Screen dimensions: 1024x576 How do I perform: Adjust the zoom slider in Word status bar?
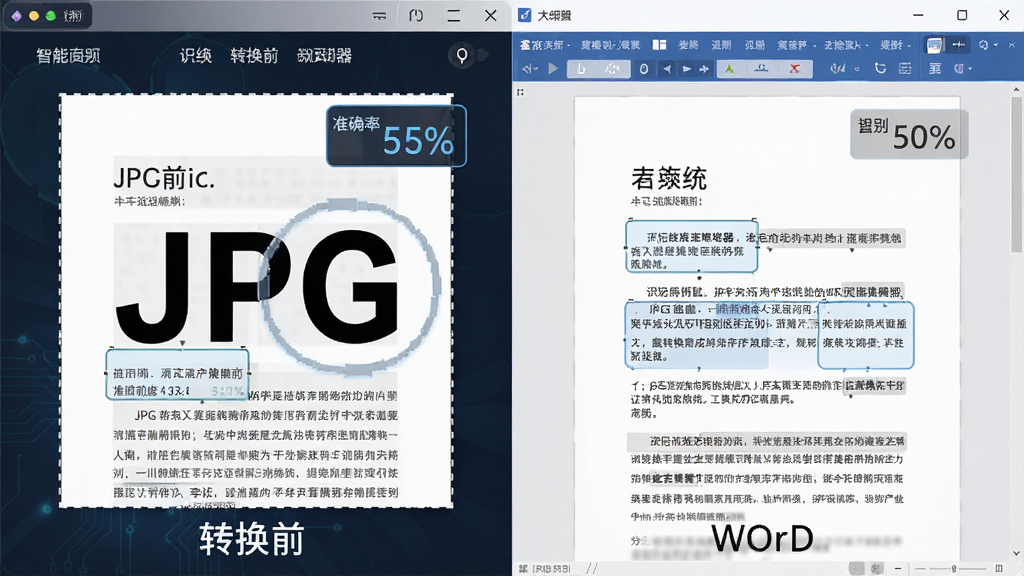point(954,569)
